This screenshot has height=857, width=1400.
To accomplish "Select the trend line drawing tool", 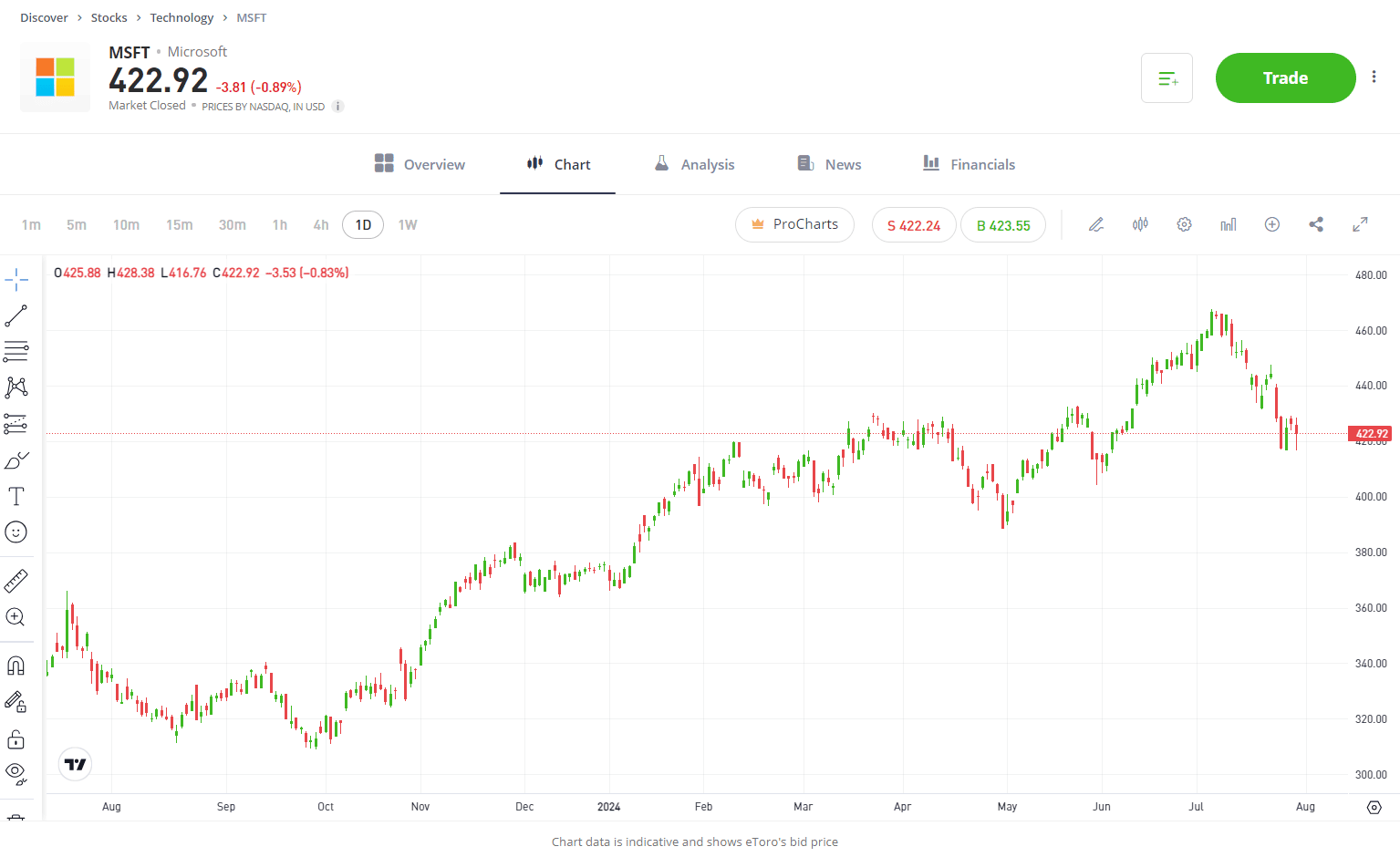I will (16, 315).
